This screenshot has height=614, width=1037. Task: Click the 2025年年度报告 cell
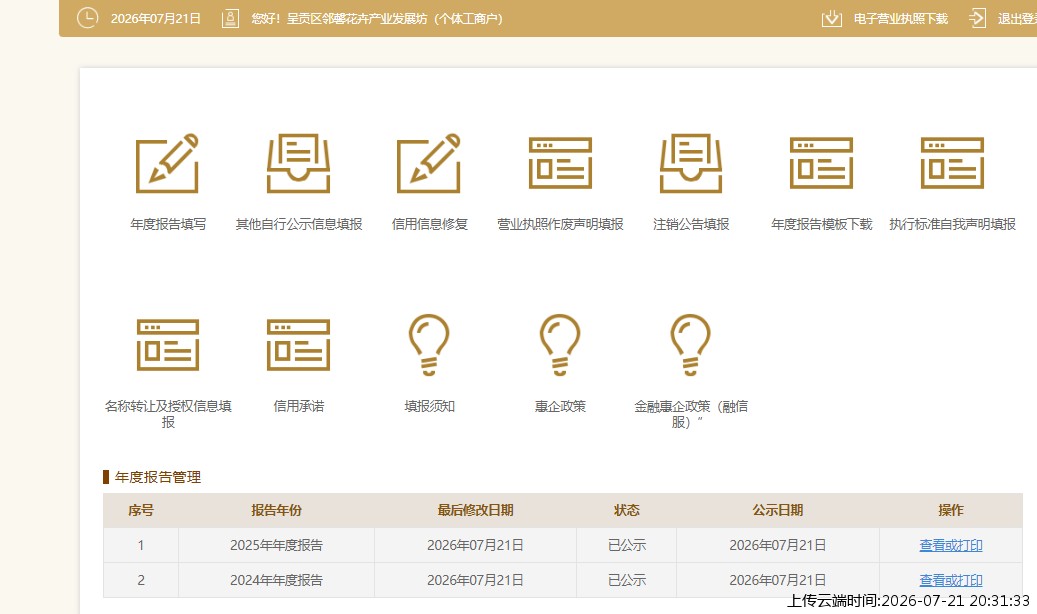tap(276, 545)
